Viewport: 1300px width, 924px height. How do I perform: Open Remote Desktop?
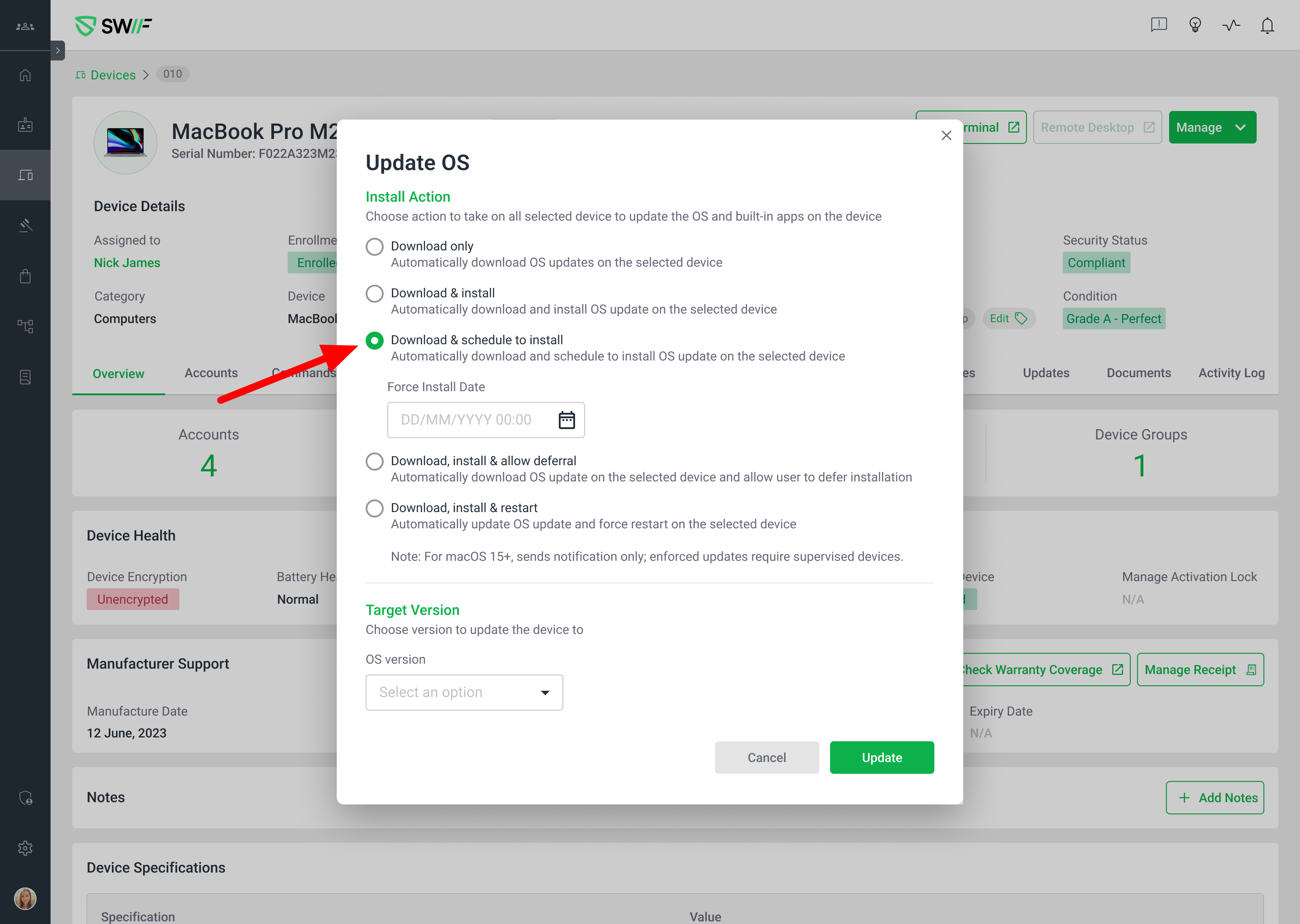click(1097, 127)
